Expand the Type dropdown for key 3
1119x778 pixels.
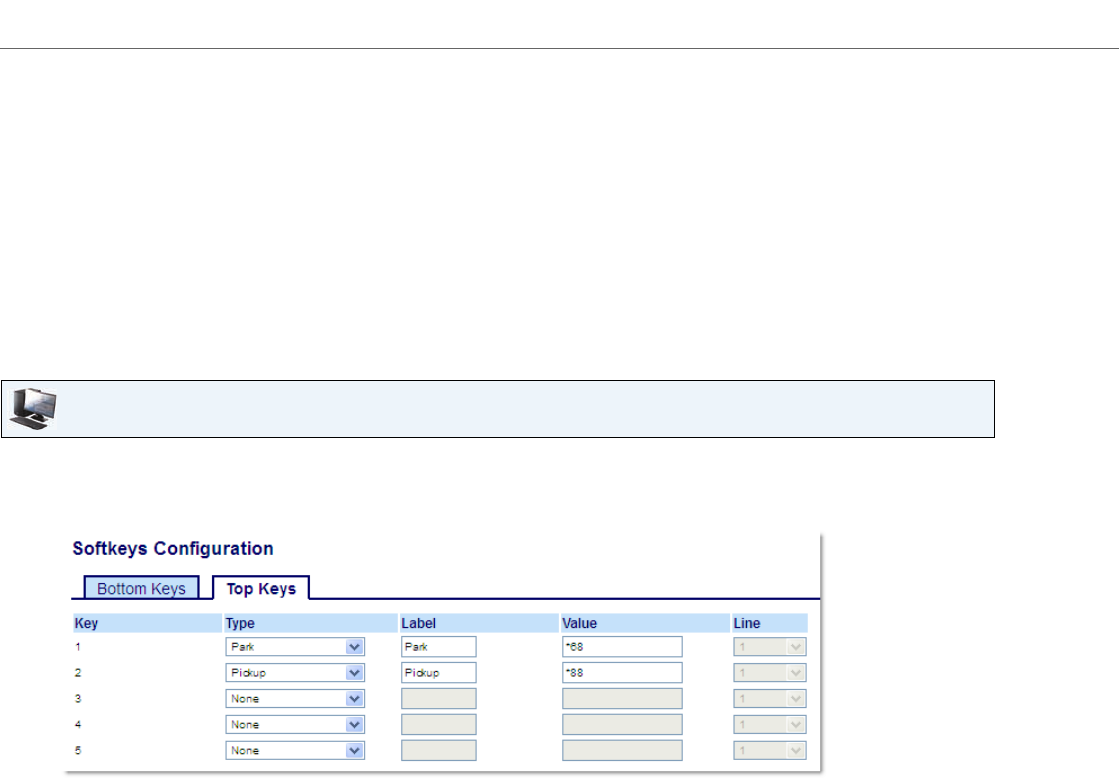(x=294, y=699)
